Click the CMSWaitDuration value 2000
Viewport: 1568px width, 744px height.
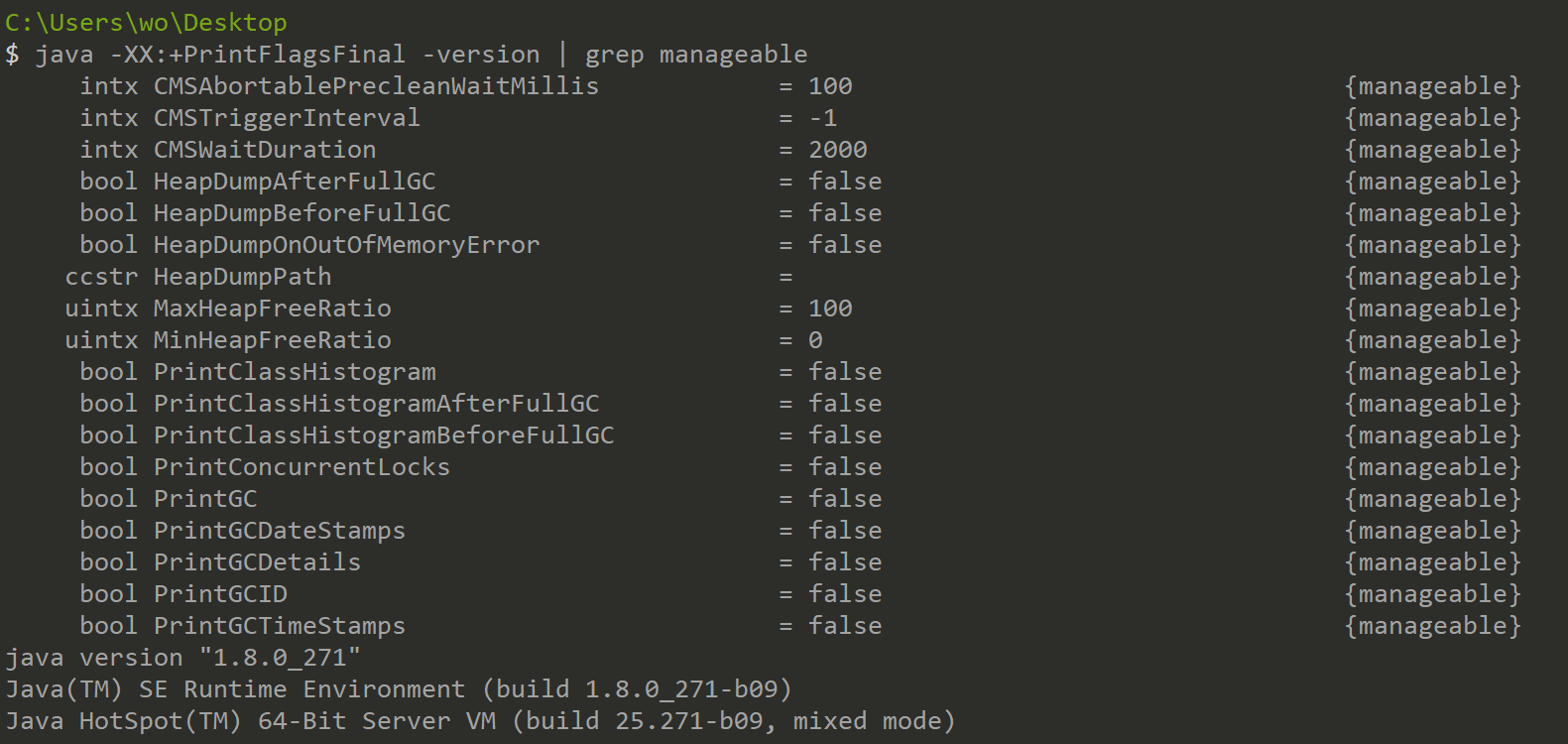click(x=838, y=150)
